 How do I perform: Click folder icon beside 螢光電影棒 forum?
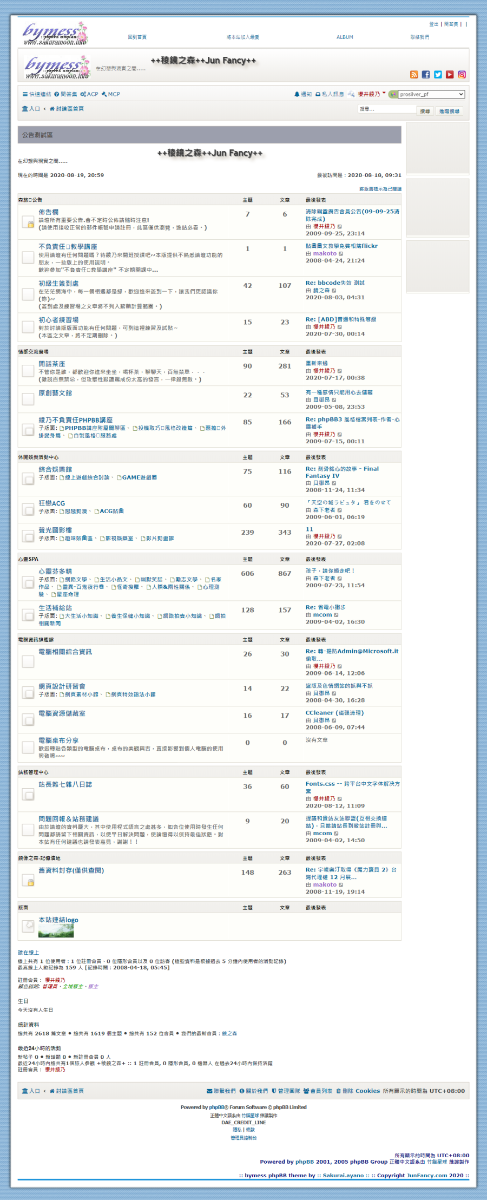[28, 536]
